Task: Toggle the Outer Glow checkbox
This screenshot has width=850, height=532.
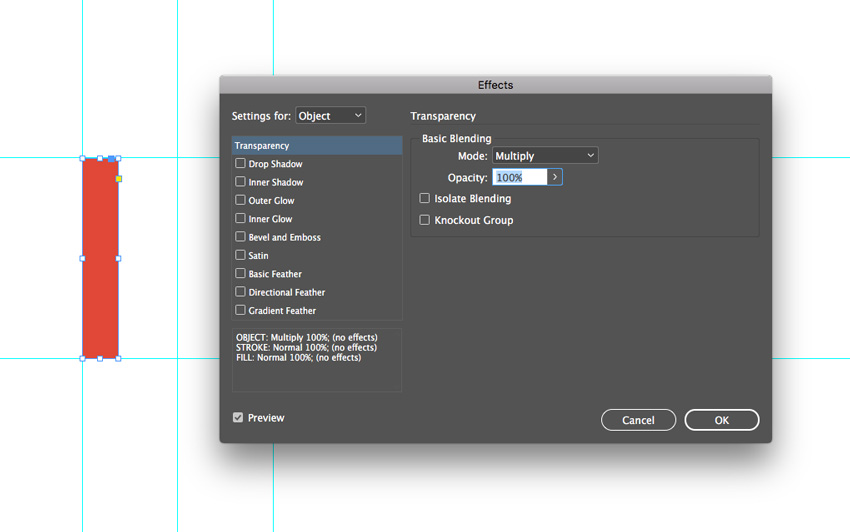Action: point(240,200)
